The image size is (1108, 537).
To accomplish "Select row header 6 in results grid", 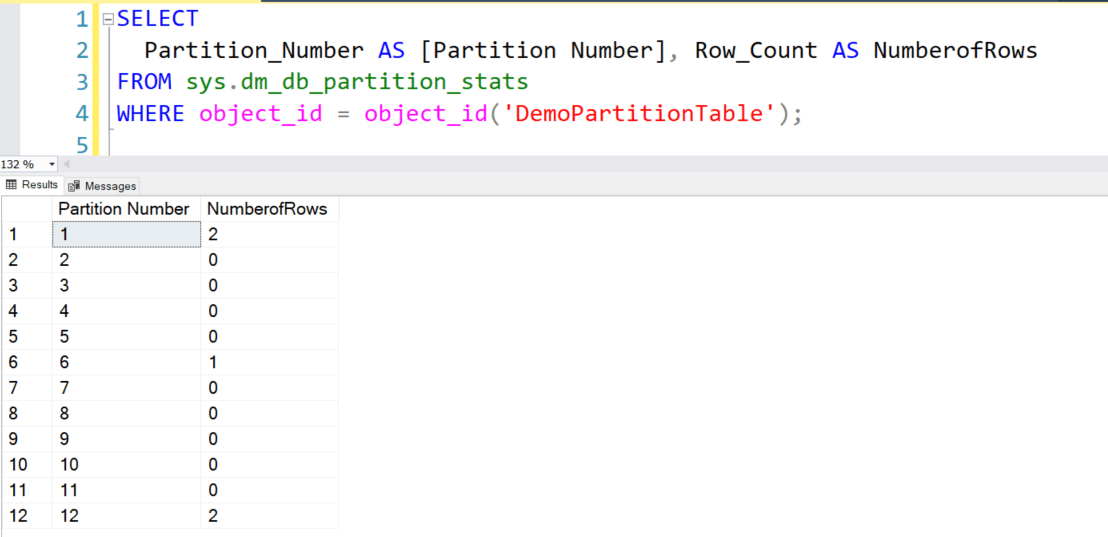I will pos(26,362).
